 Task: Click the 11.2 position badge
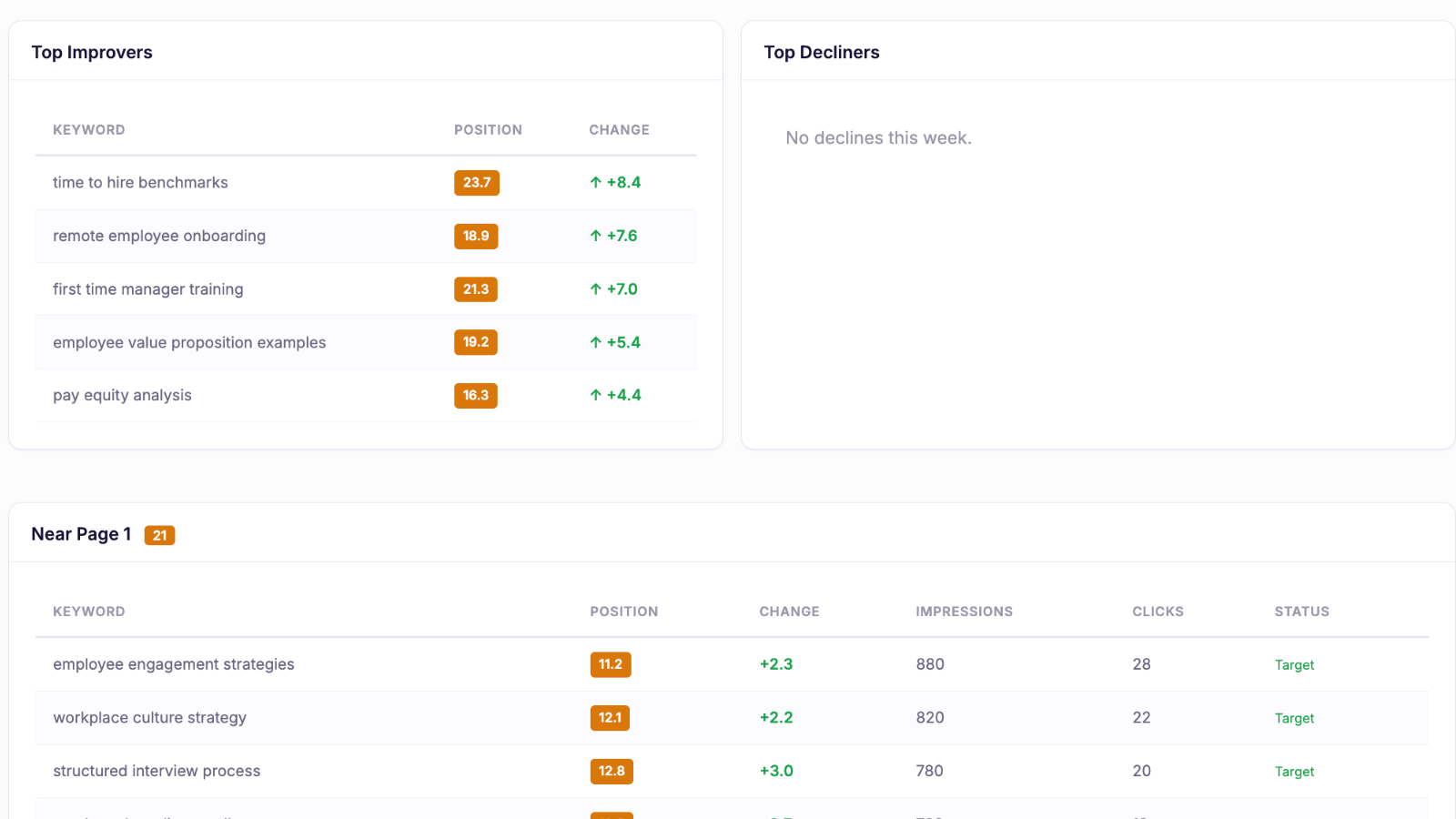click(611, 664)
